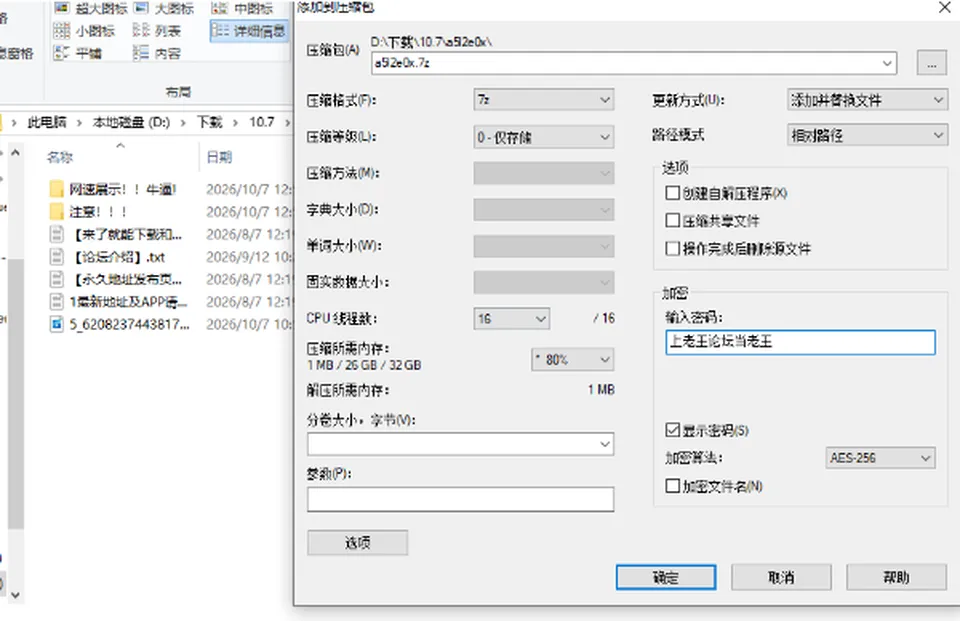Image resolution: width=960 pixels, height=621 pixels.
Task: Click the file icon for 1最新地址及APP...
Action: click(x=56, y=301)
